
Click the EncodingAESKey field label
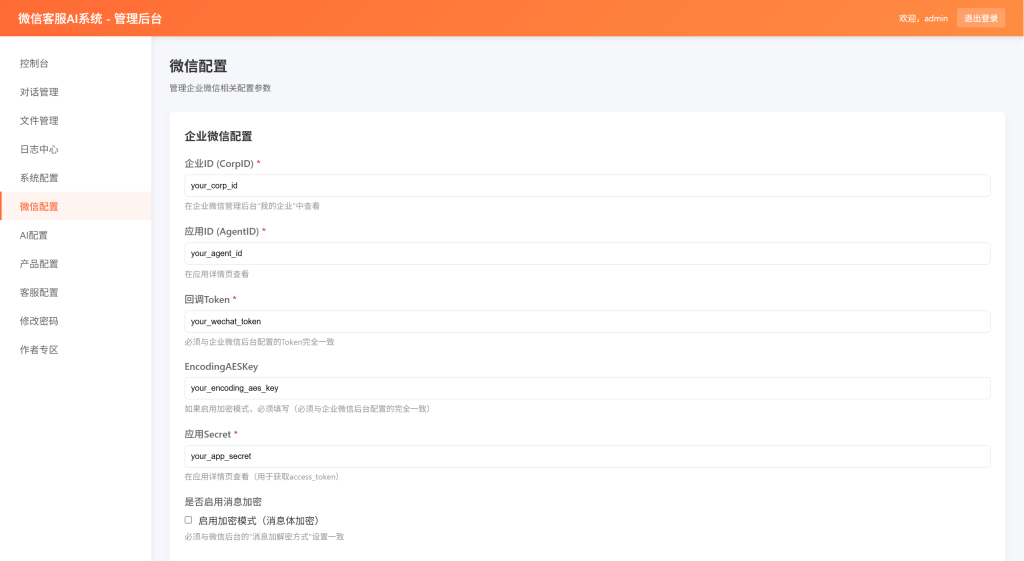(x=221, y=366)
